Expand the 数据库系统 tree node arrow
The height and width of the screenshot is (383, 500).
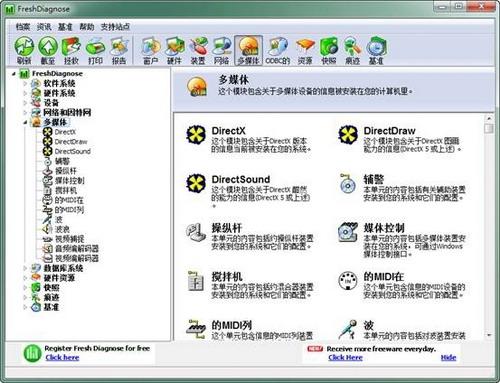(25, 268)
